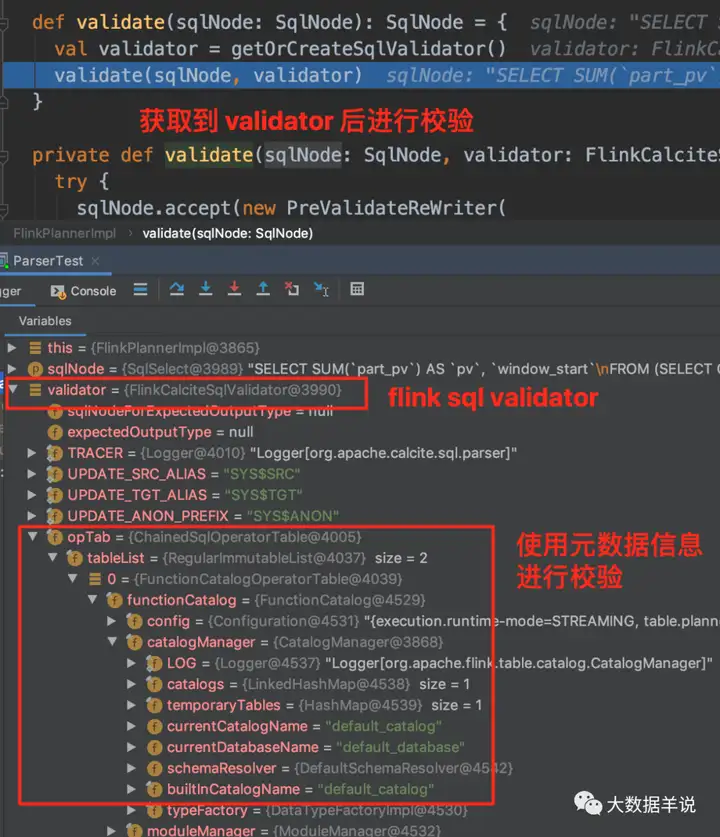The height and width of the screenshot is (837, 720).
Task: Select the TRACER Logger@4010 row
Action: pyautogui.click(x=360, y=453)
